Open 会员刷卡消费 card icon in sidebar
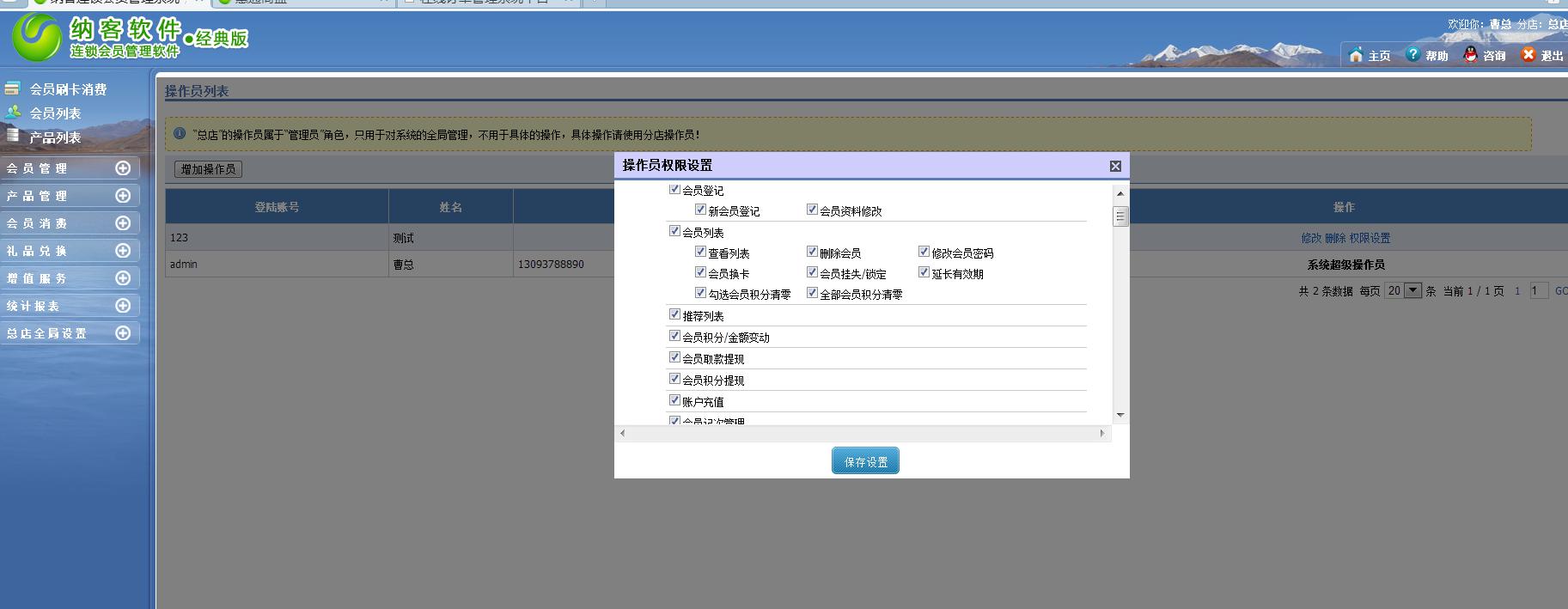 point(12,88)
